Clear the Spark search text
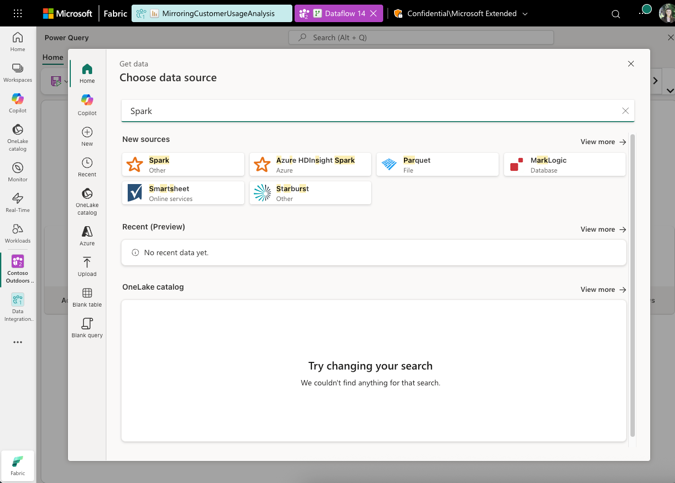675x483 pixels. coord(625,111)
